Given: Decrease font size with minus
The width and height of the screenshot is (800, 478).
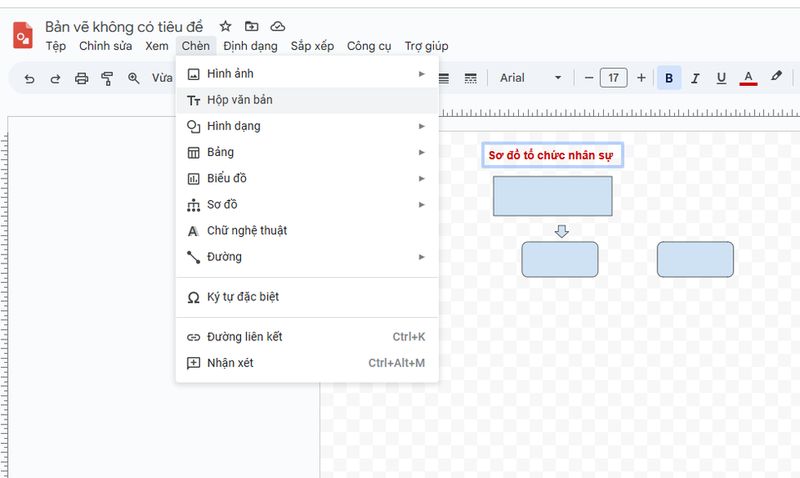Looking at the screenshot, I should [x=589, y=78].
